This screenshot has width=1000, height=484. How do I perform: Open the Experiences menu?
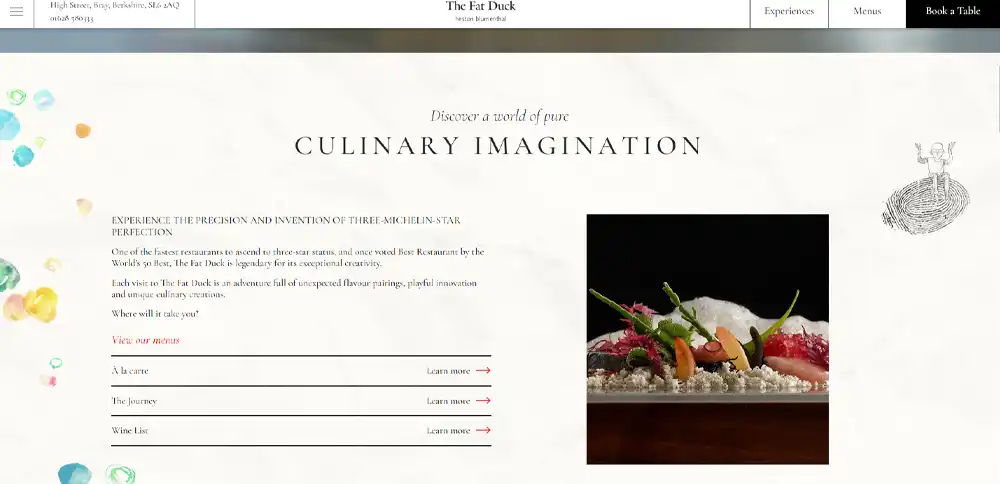tap(789, 11)
